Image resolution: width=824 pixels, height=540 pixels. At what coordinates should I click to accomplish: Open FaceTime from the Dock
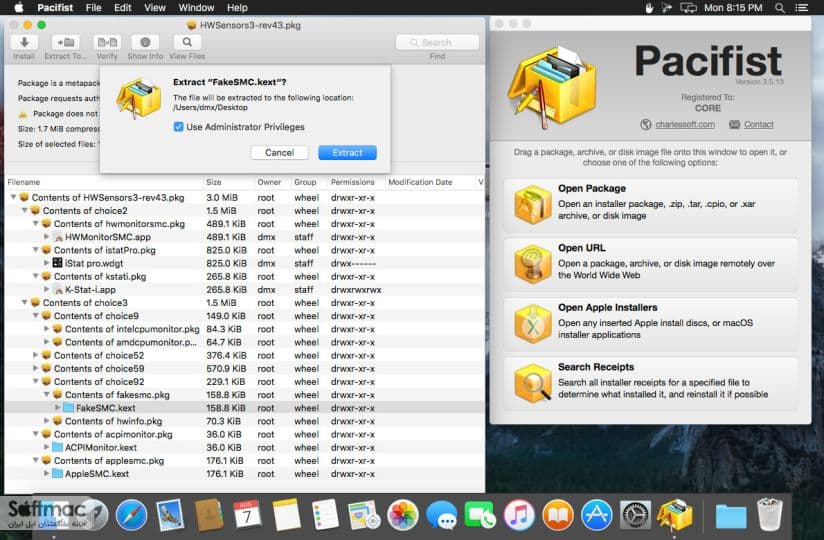tap(479, 515)
